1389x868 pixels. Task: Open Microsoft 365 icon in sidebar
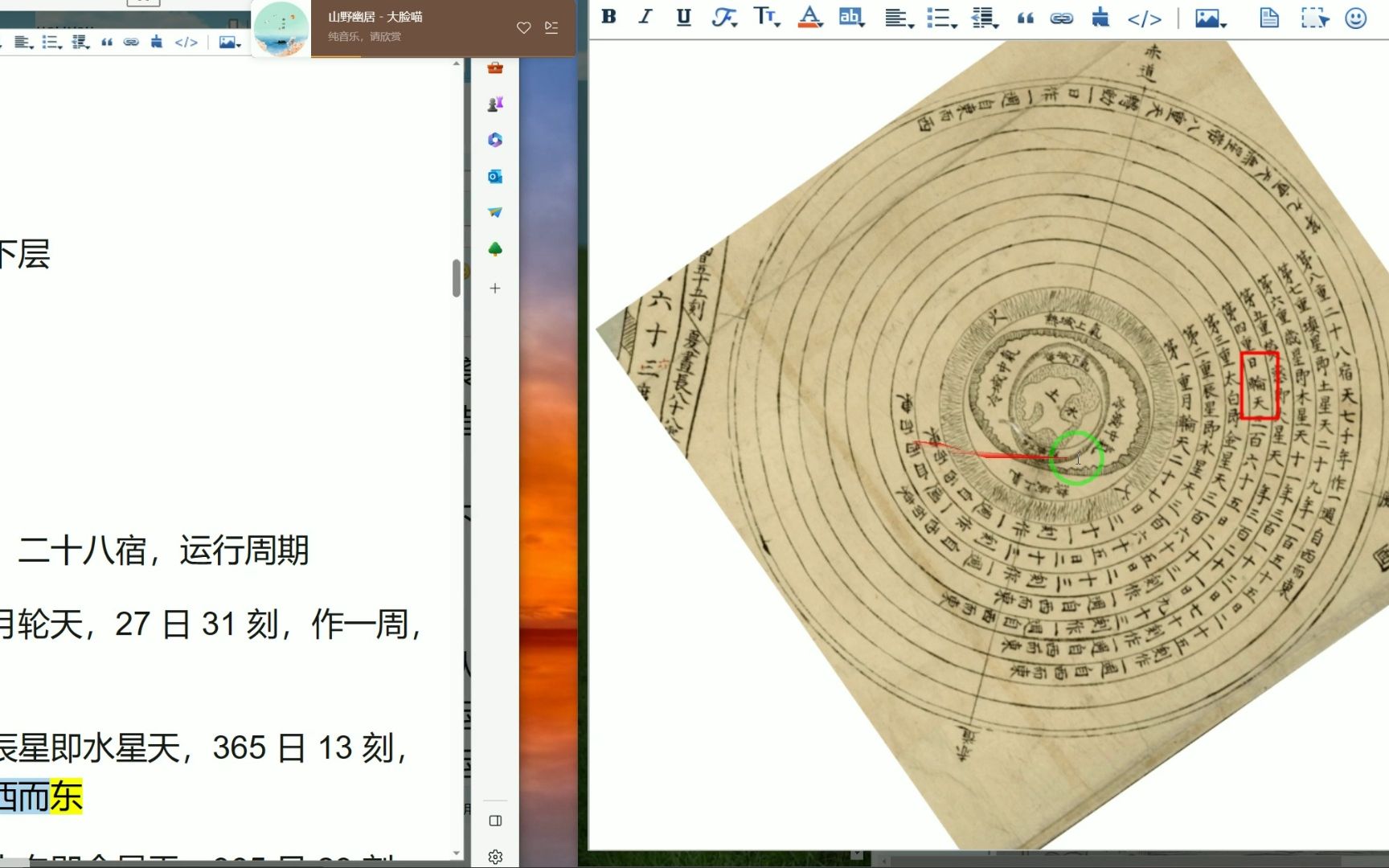pos(495,140)
